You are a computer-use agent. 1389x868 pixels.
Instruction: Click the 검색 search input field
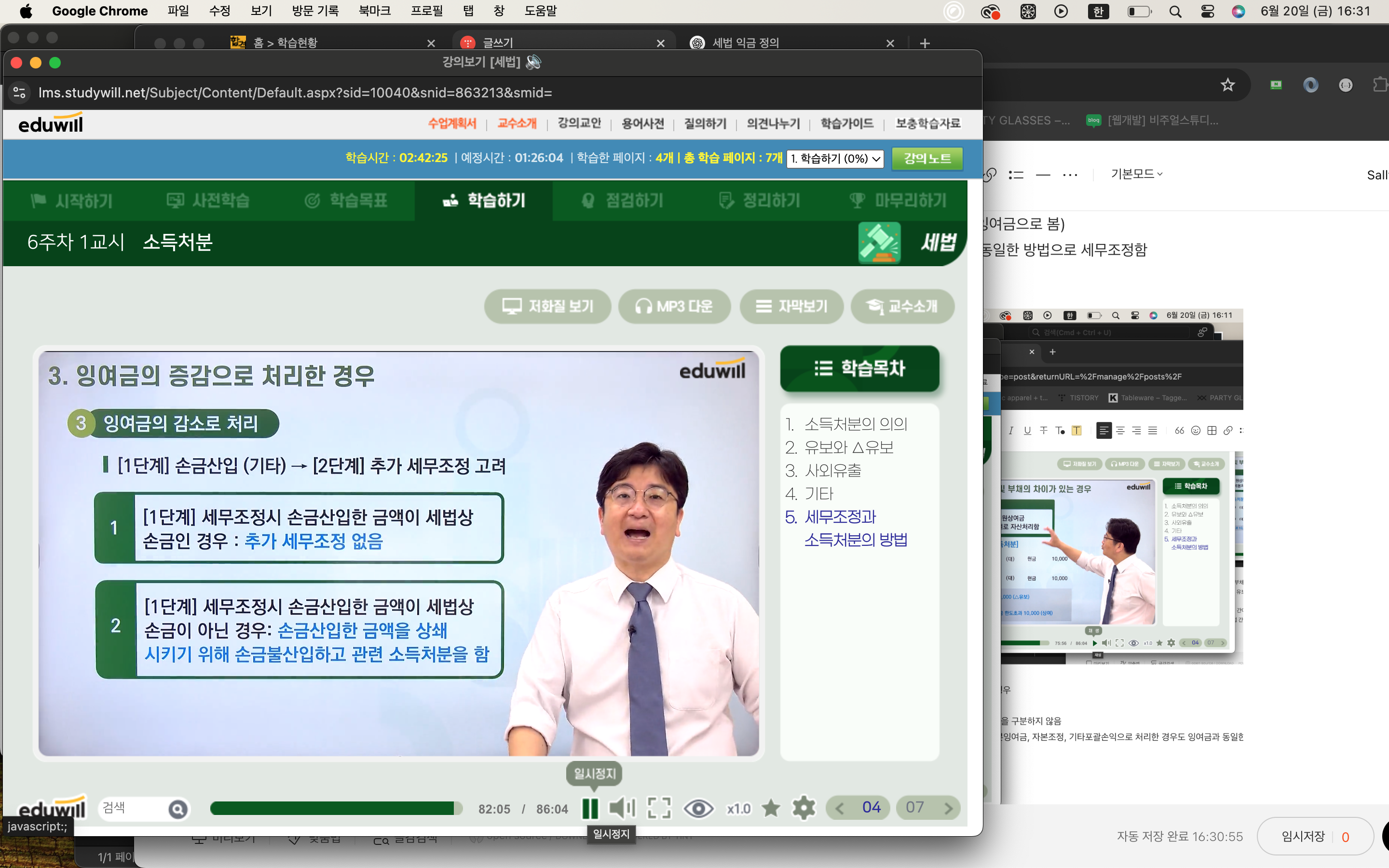pyautogui.click(x=133, y=808)
